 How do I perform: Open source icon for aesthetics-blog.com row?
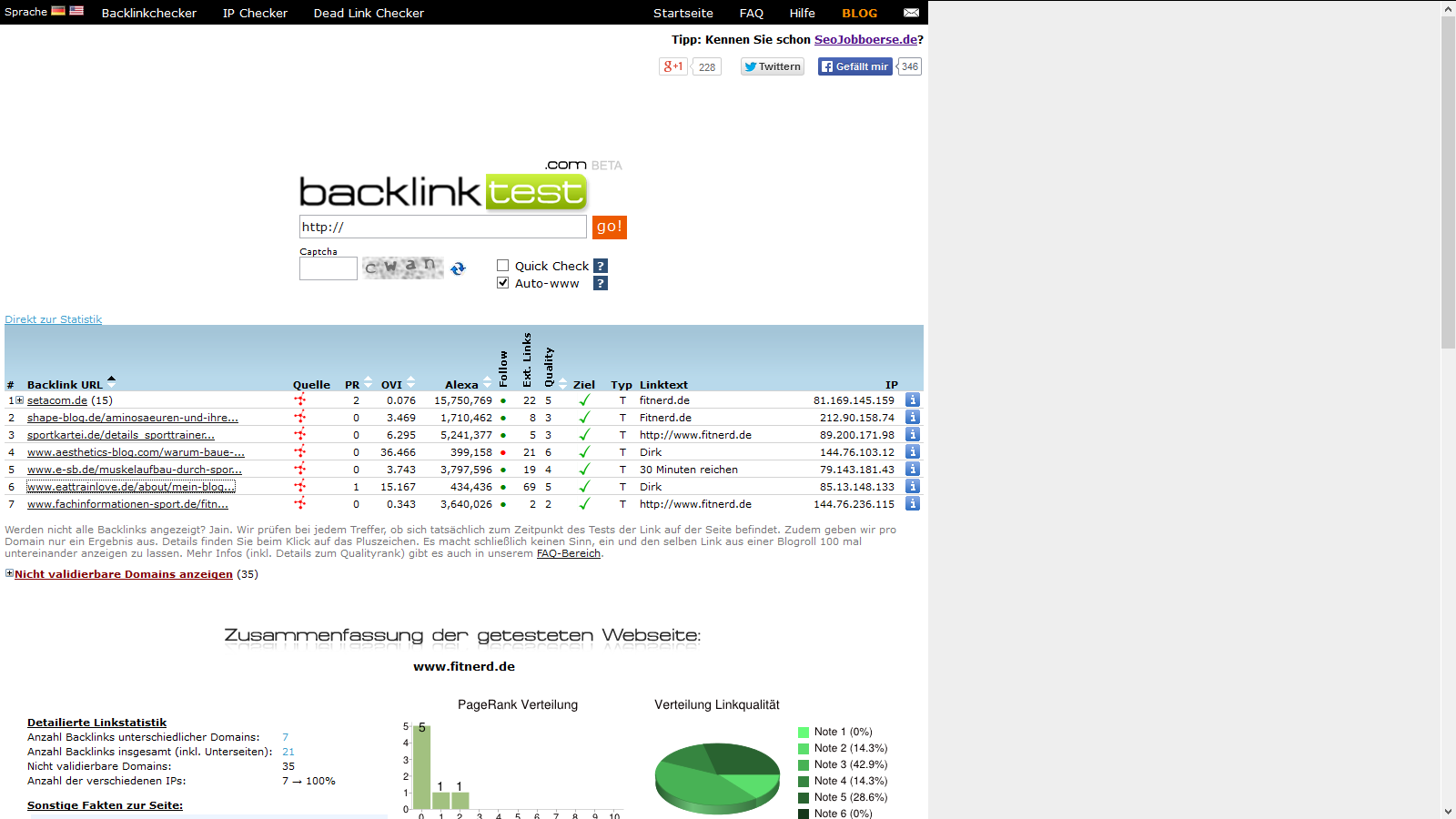(299, 452)
